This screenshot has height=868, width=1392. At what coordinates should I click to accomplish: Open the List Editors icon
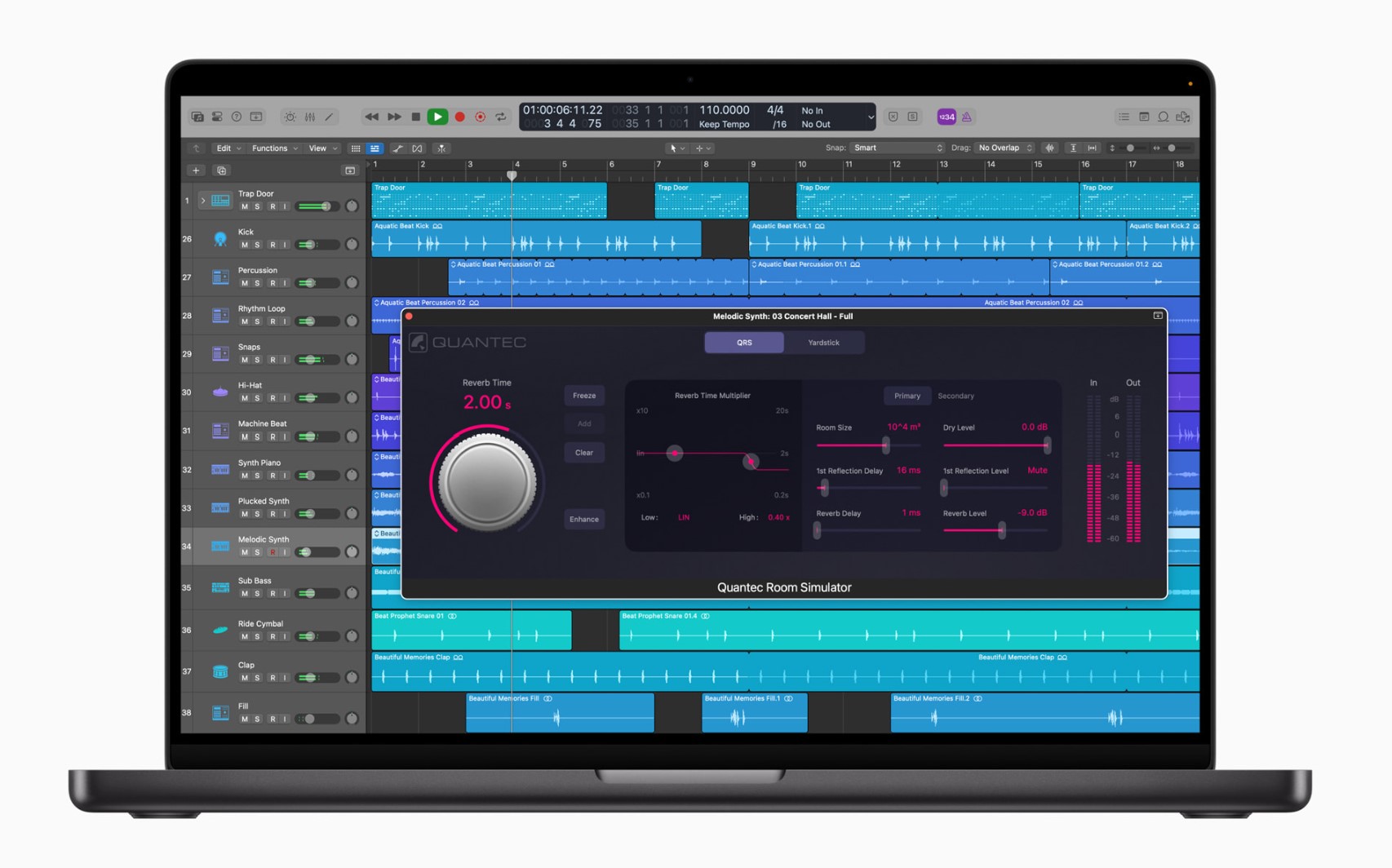1124,117
